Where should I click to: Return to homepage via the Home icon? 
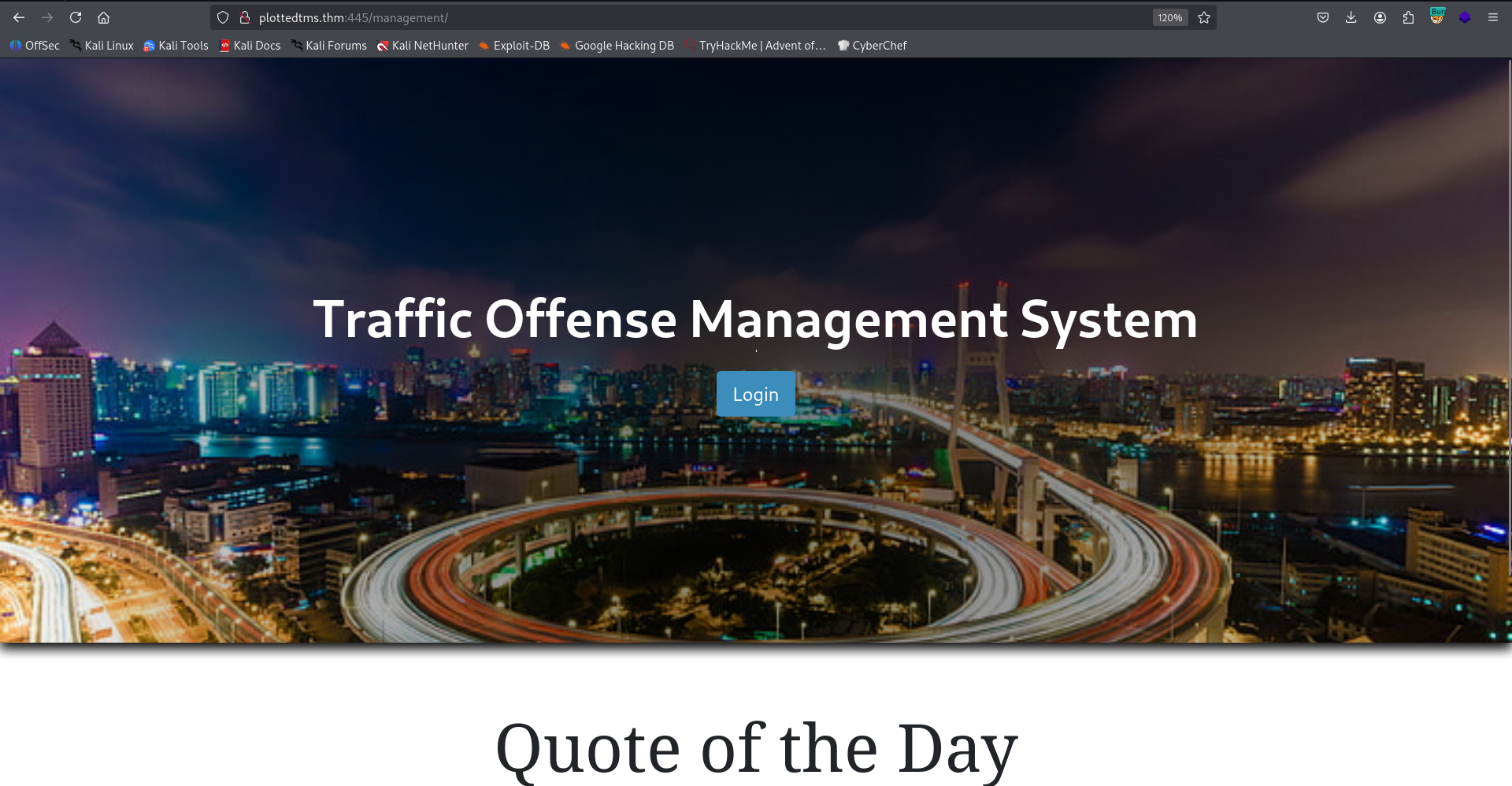click(103, 17)
